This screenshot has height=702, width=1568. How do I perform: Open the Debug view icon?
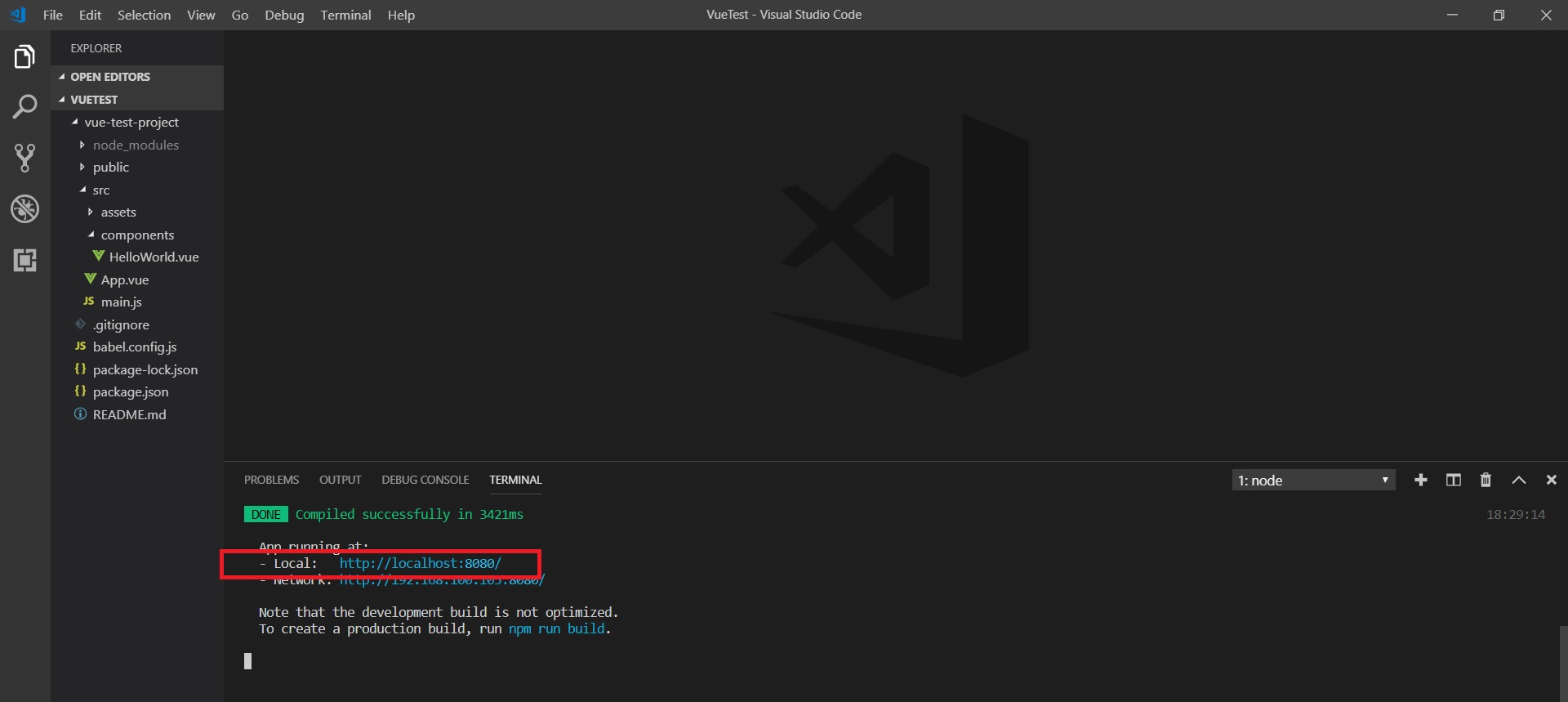click(24, 209)
